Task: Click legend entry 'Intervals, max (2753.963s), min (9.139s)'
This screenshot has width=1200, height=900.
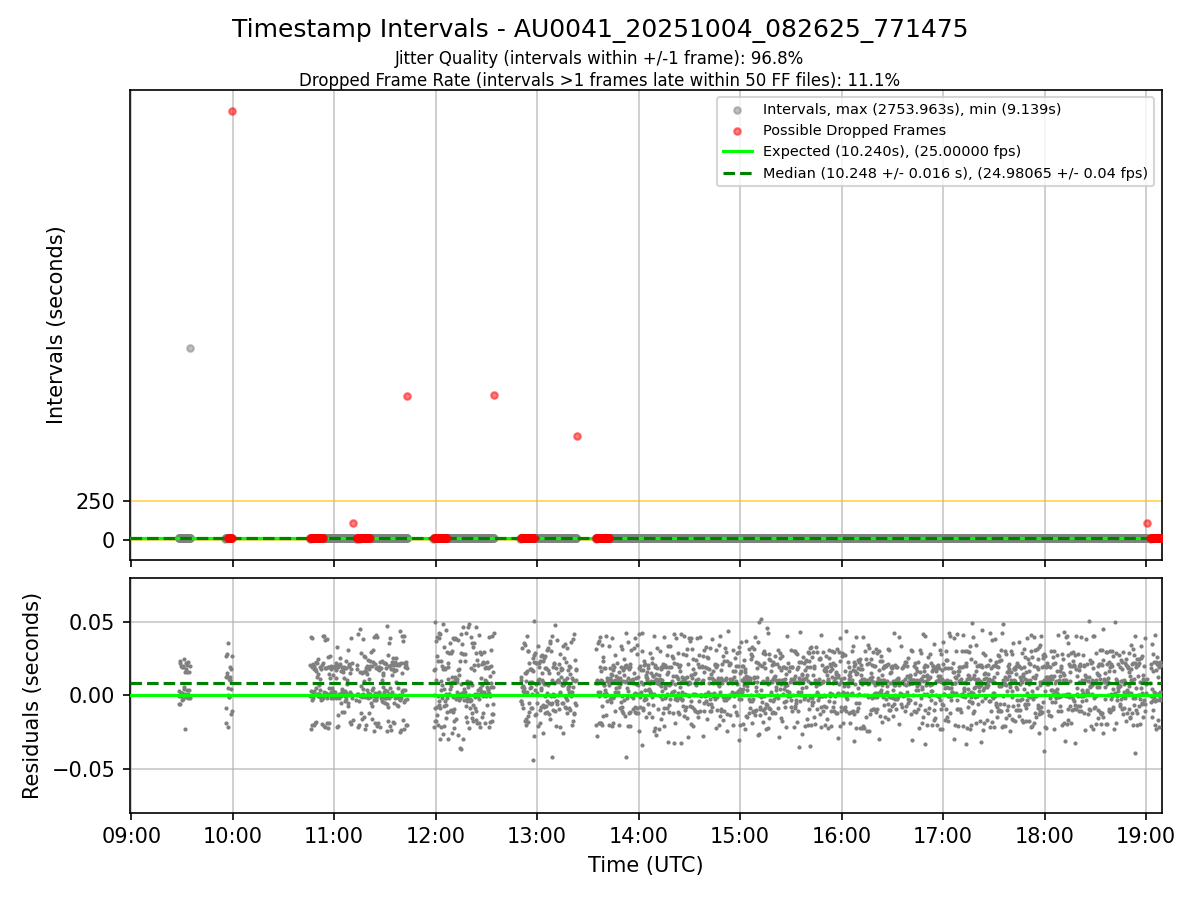Action: [x=911, y=109]
